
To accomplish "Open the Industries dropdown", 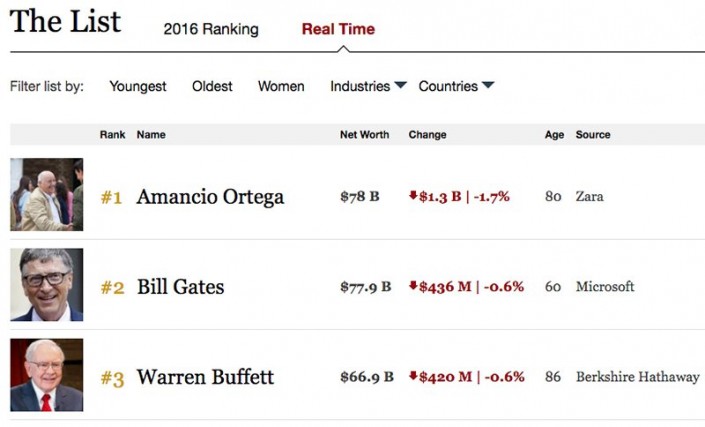I will [368, 86].
